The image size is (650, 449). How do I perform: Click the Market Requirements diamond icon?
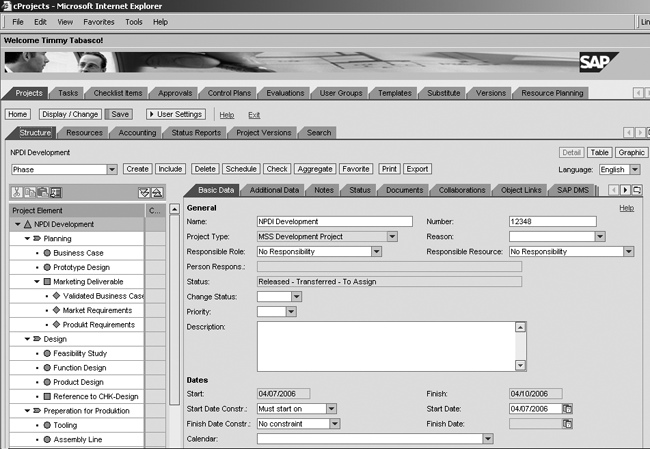57,310
